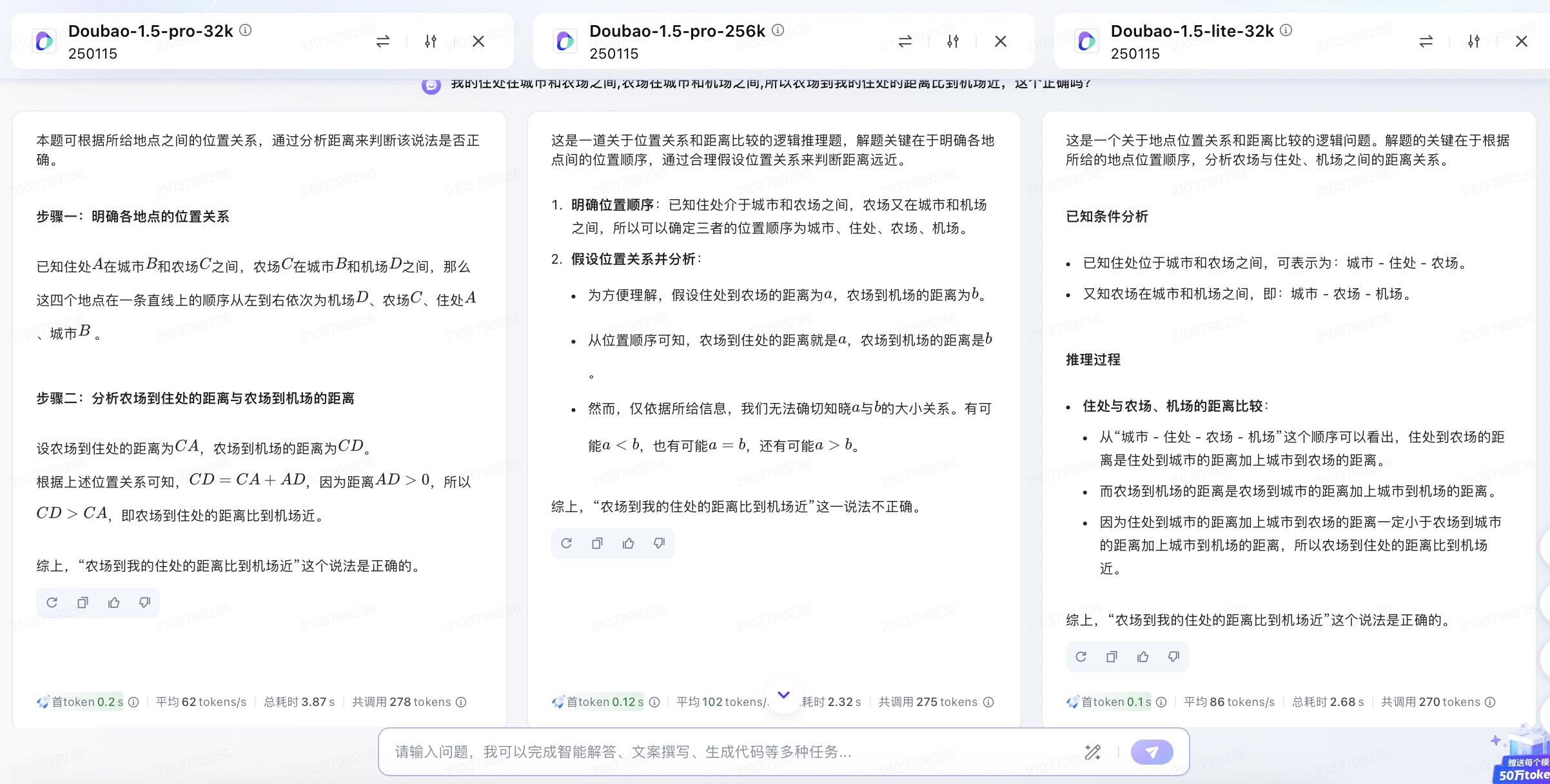Dislike the Doubao-1.5-pro-256k answer
This screenshot has width=1550, height=784.
click(x=659, y=543)
